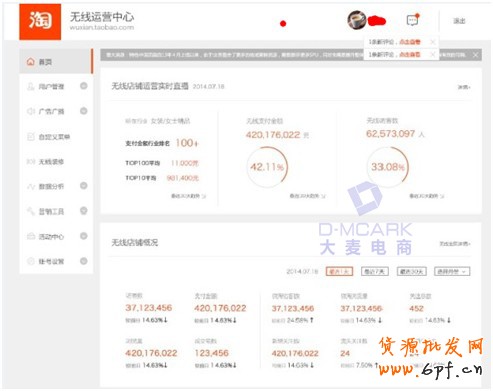Dismiss the gray announcement banner
The width and height of the screenshot is (493, 391).
click(476, 55)
